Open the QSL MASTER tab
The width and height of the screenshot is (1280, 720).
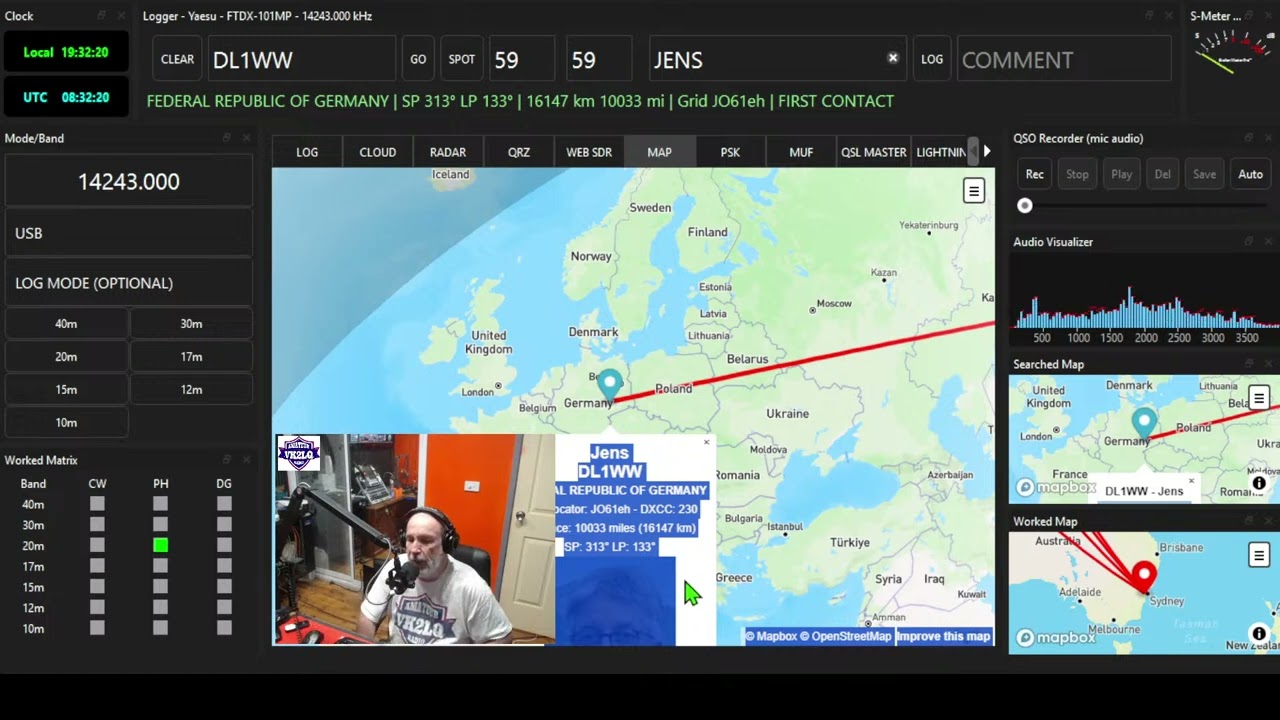click(x=873, y=152)
